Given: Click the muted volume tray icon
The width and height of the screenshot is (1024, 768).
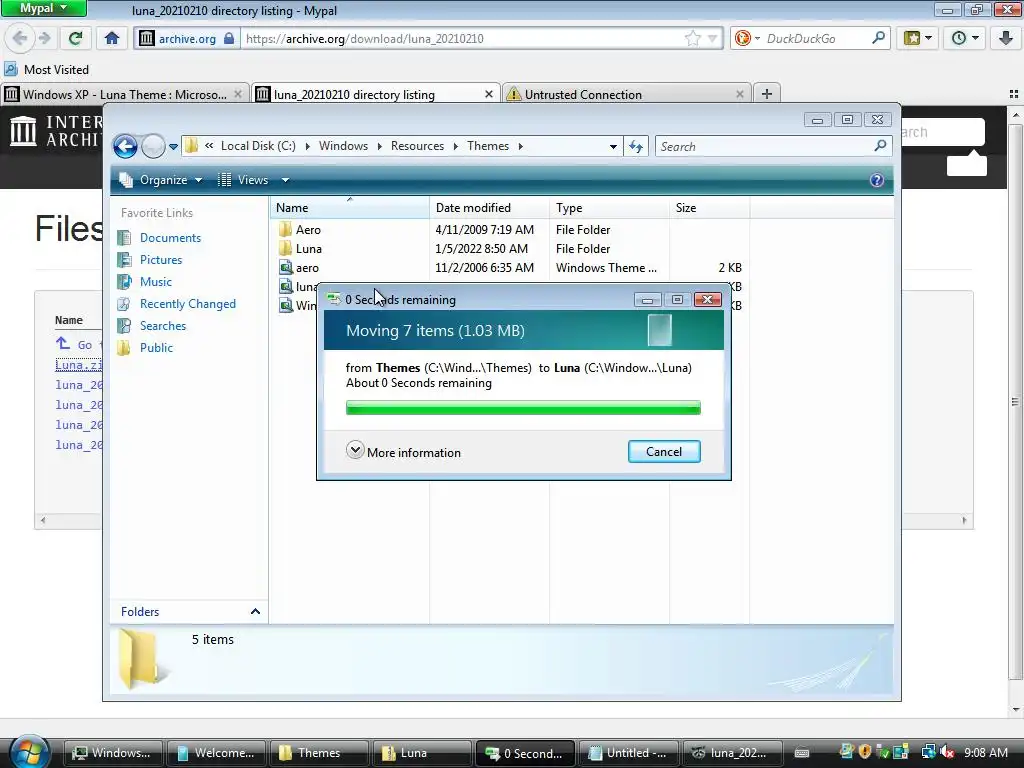Looking at the screenshot, I should (947, 752).
